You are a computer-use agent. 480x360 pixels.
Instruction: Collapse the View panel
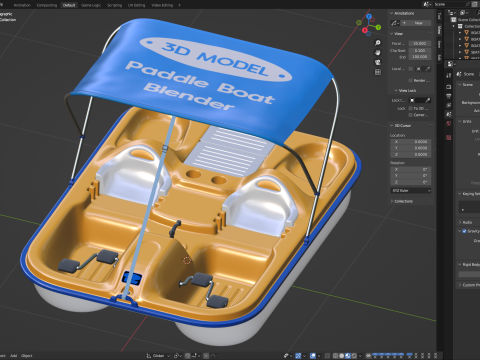coord(392,34)
